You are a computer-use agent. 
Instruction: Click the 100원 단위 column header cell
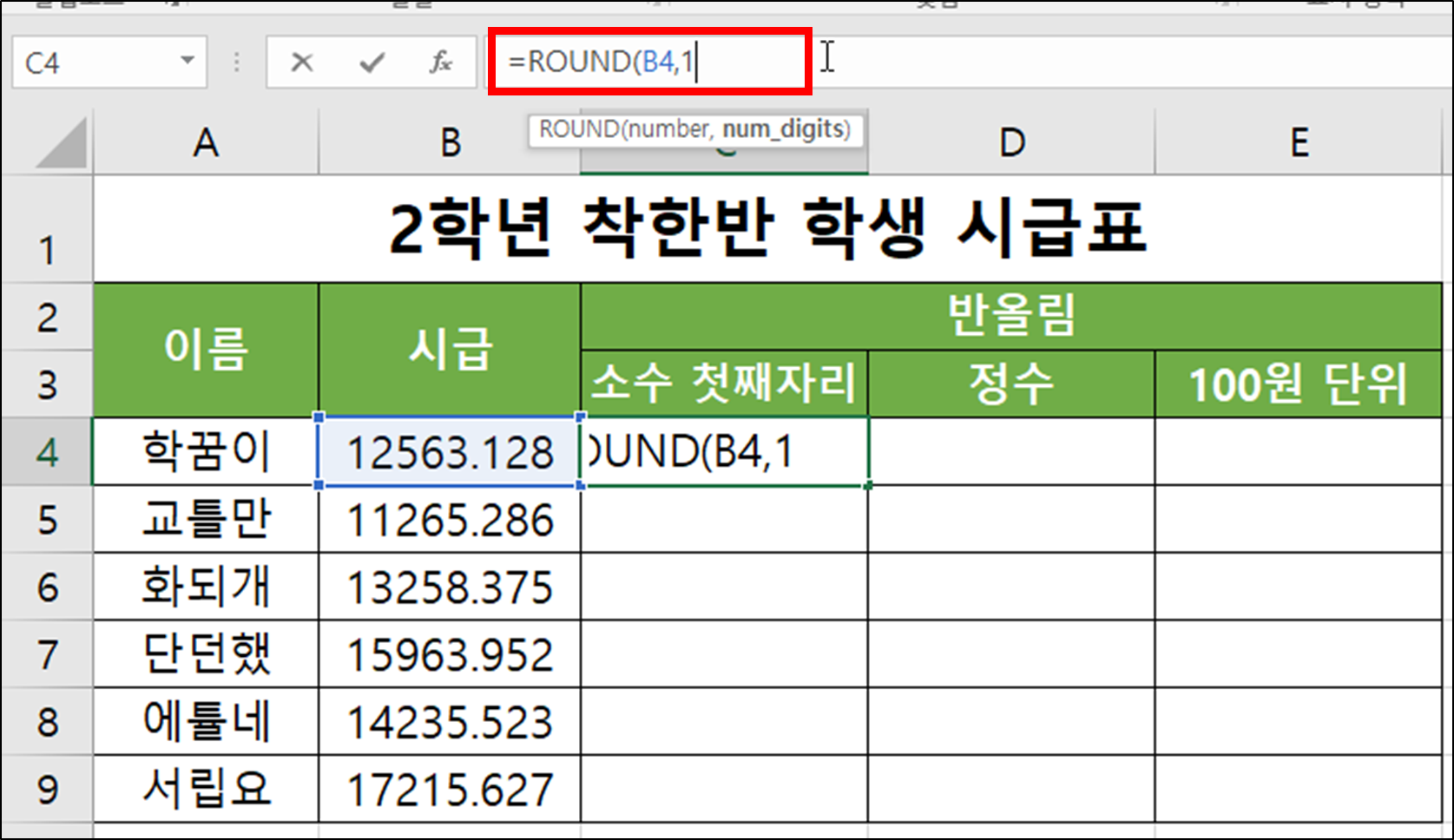coord(1298,384)
